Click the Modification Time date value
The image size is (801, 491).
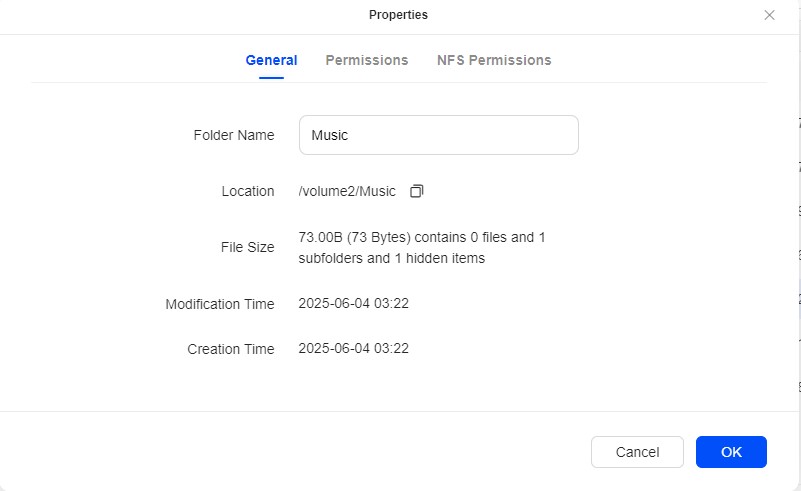click(353, 303)
